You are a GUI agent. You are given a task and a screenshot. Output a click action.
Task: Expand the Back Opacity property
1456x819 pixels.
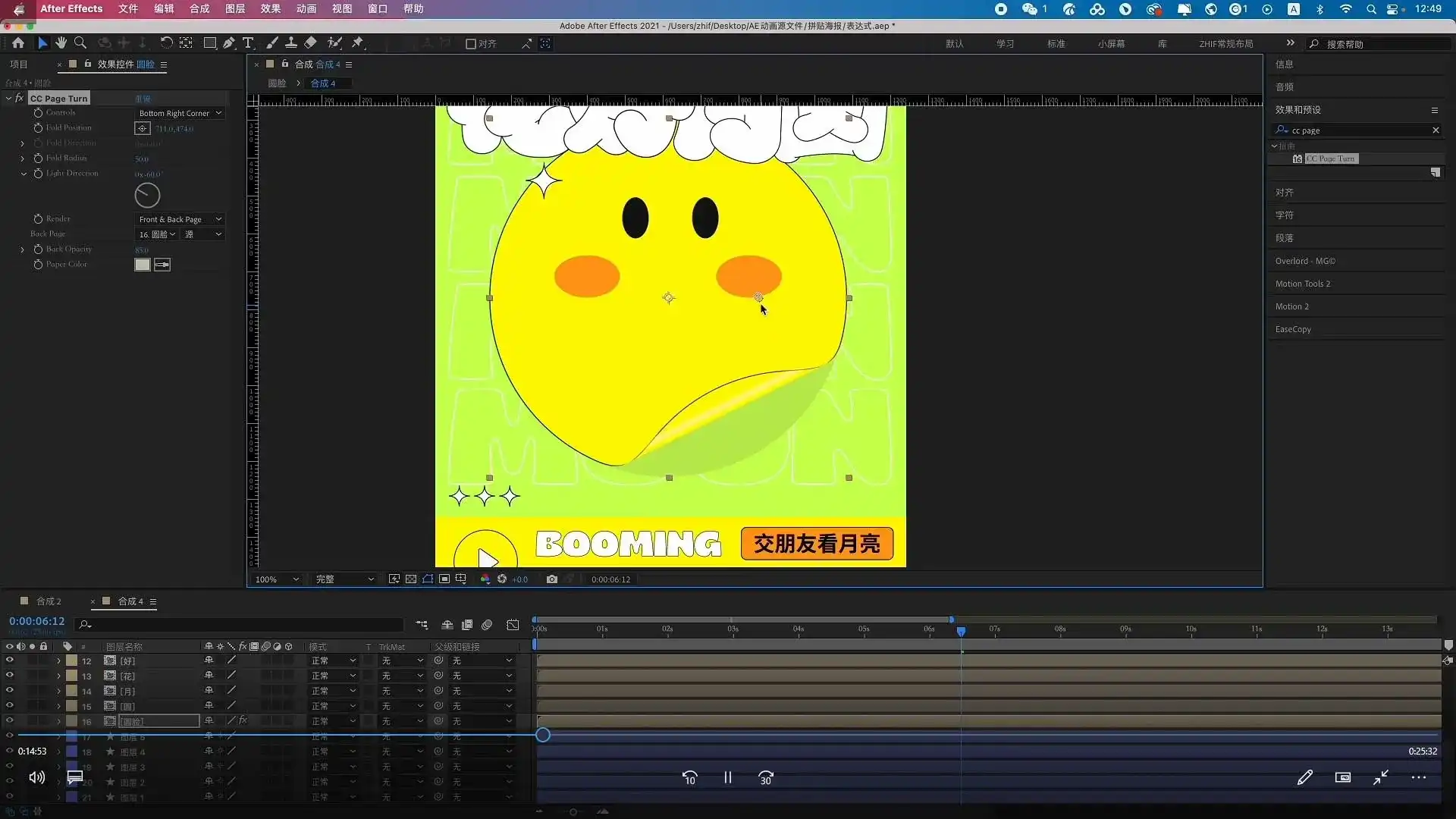pos(23,249)
